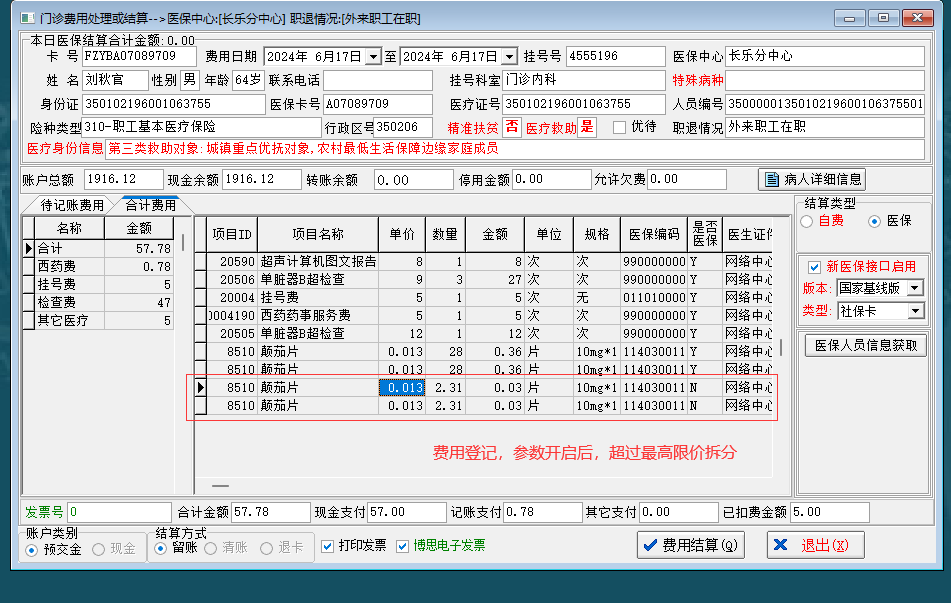Click 病人详细信息 button
This screenshot has width=951, height=603.
[812, 180]
